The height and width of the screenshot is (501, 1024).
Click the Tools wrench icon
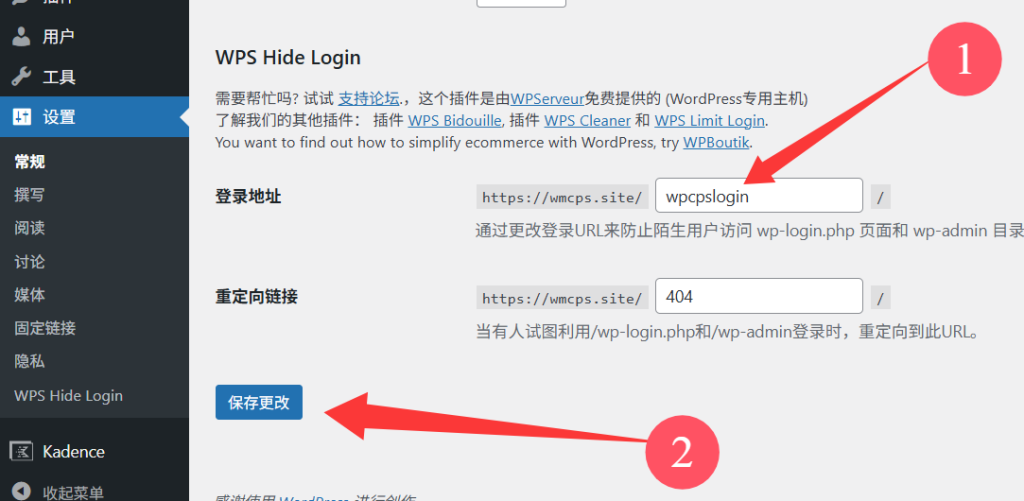[22, 77]
